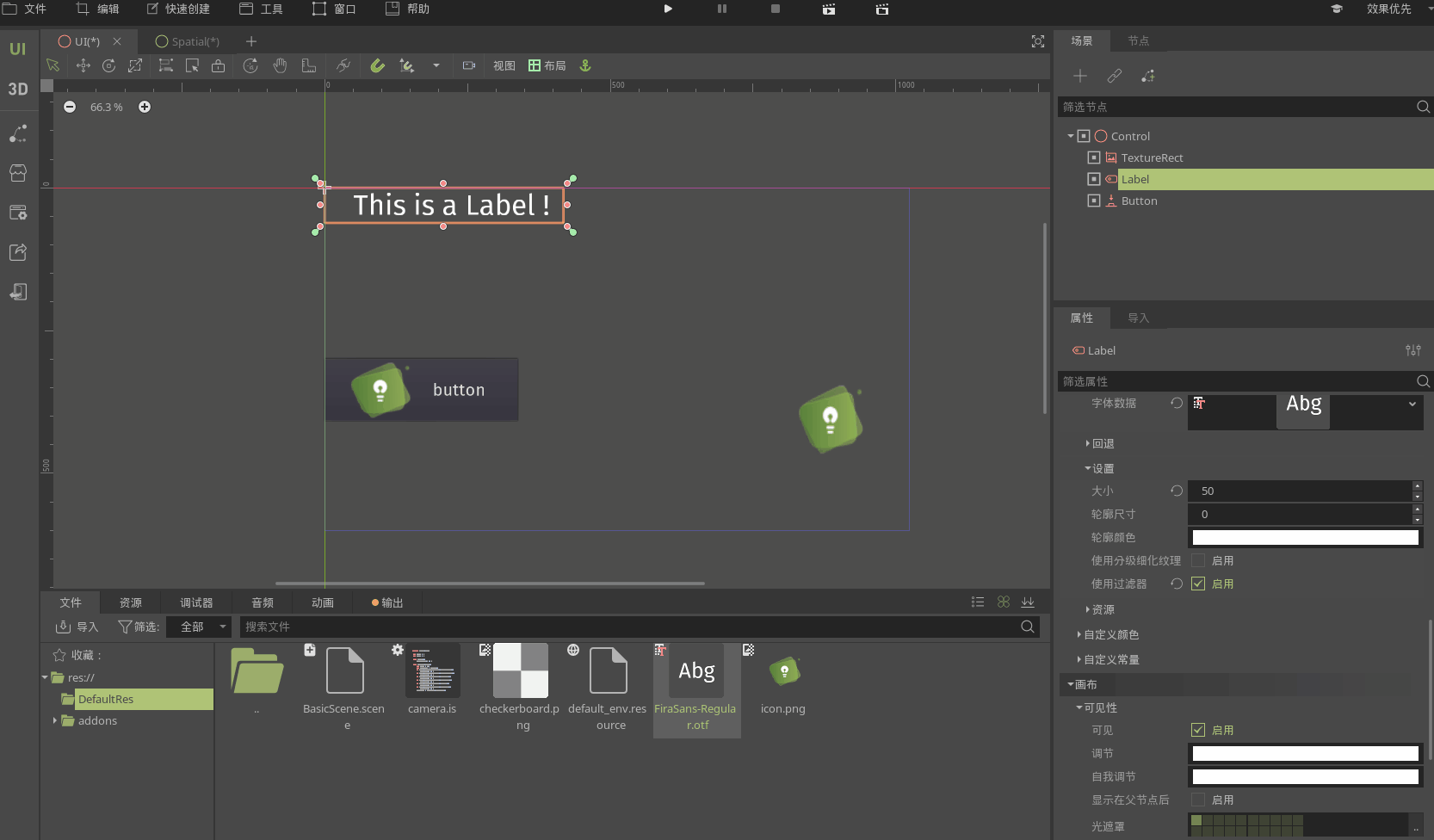This screenshot has width=1434, height=840.
Task: Click the add node plus icon
Action: point(1079,76)
